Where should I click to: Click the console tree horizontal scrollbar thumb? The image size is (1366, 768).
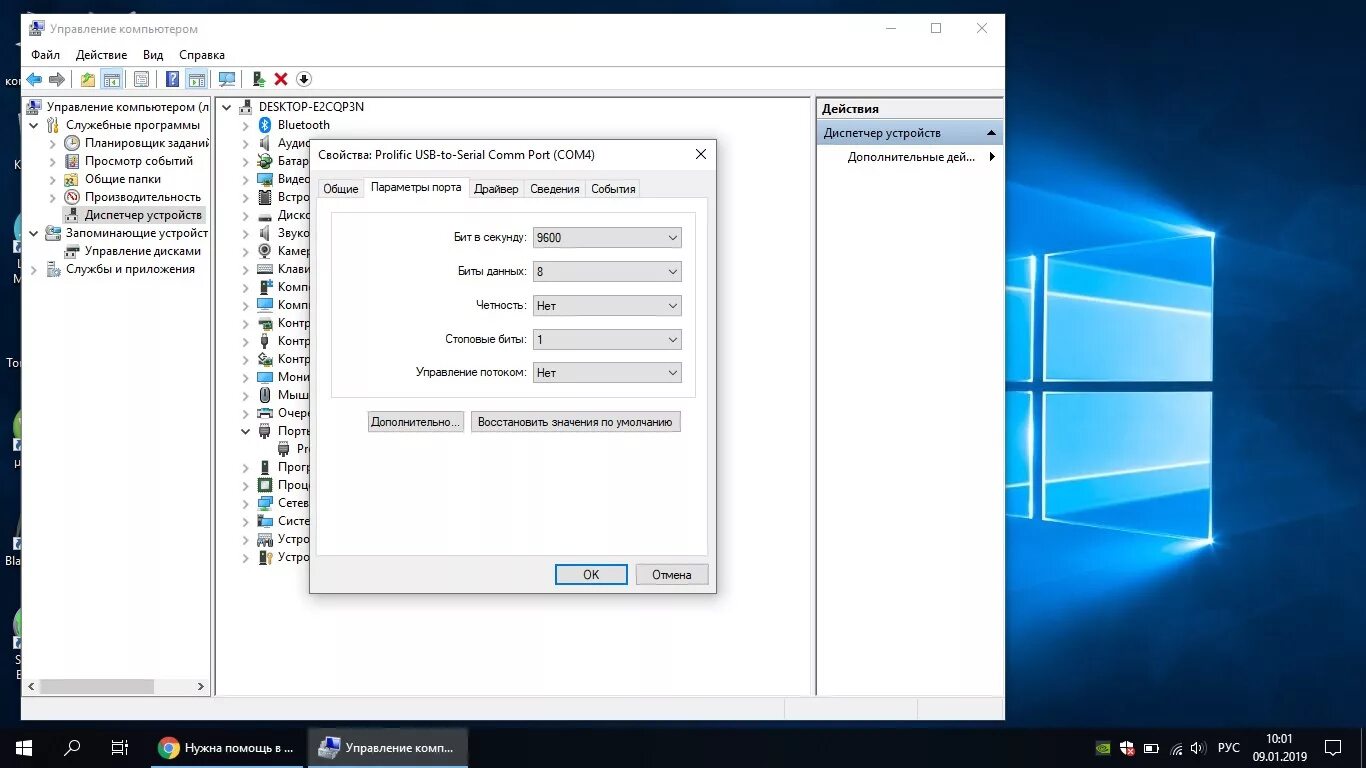point(96,687)
